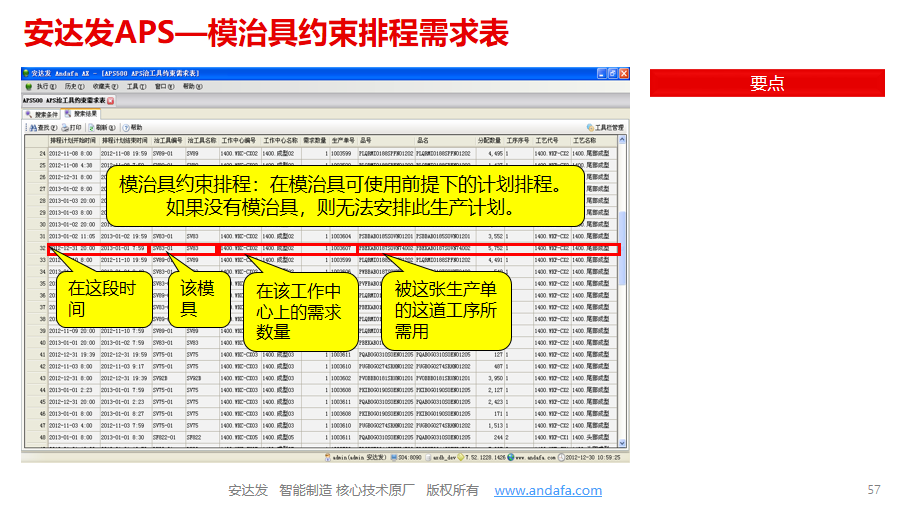Click quantity cell 4,495 in row 24

pyautogui.click(x=489, y=154)
